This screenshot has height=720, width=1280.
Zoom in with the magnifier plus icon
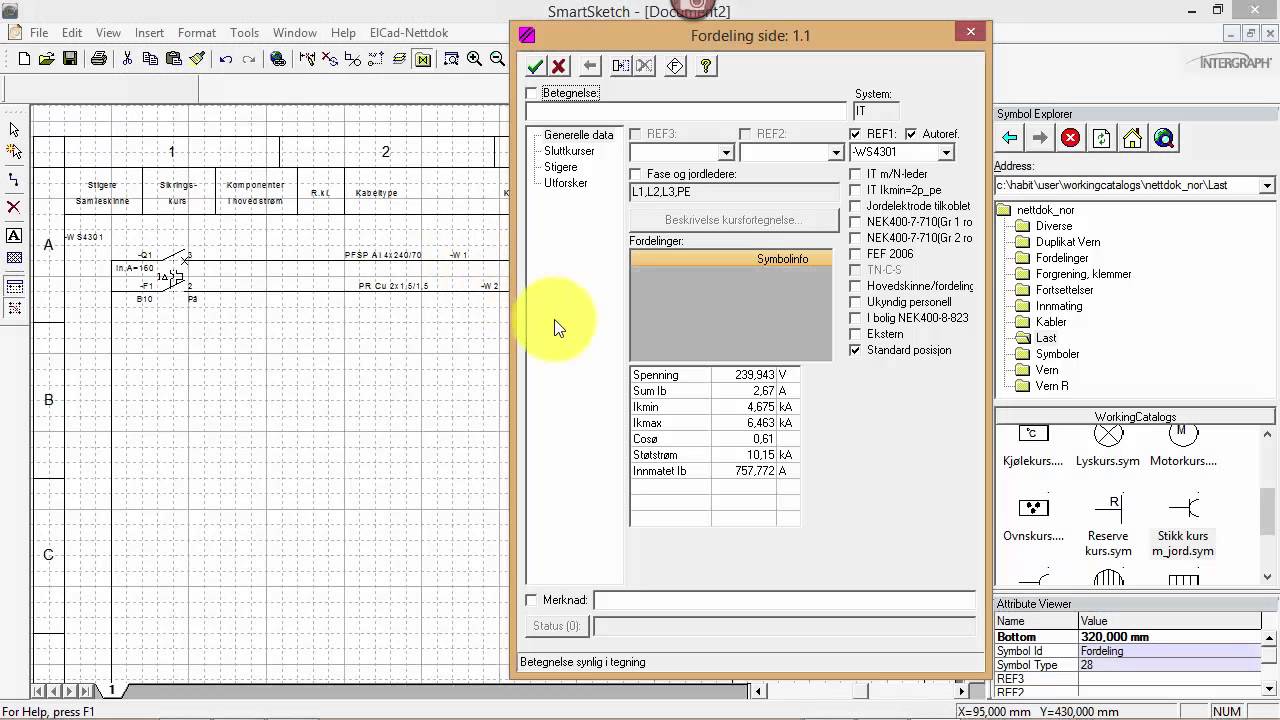pos(474,59)
